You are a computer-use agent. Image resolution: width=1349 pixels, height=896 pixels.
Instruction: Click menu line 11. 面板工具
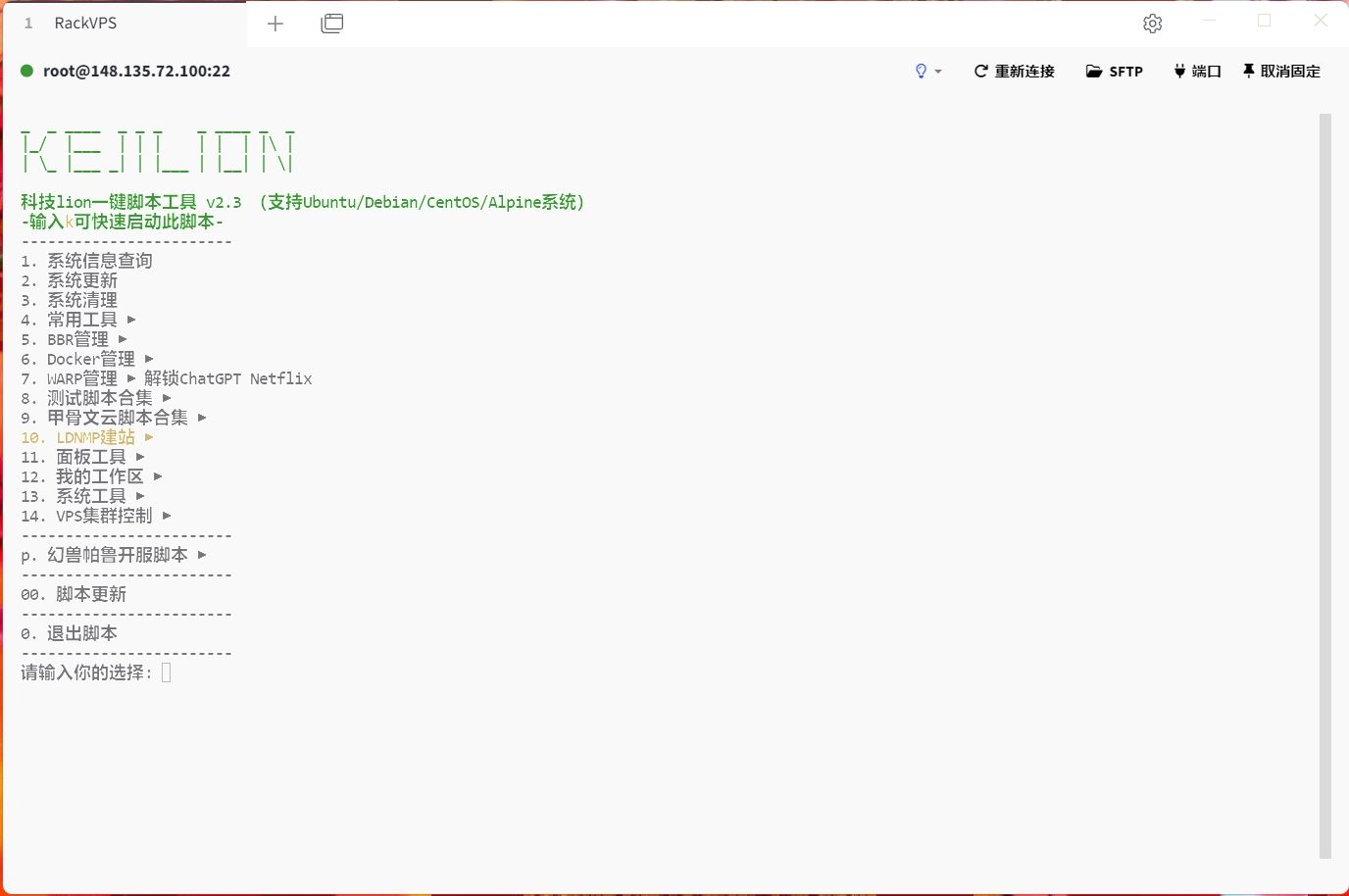[x=83, y=457]
